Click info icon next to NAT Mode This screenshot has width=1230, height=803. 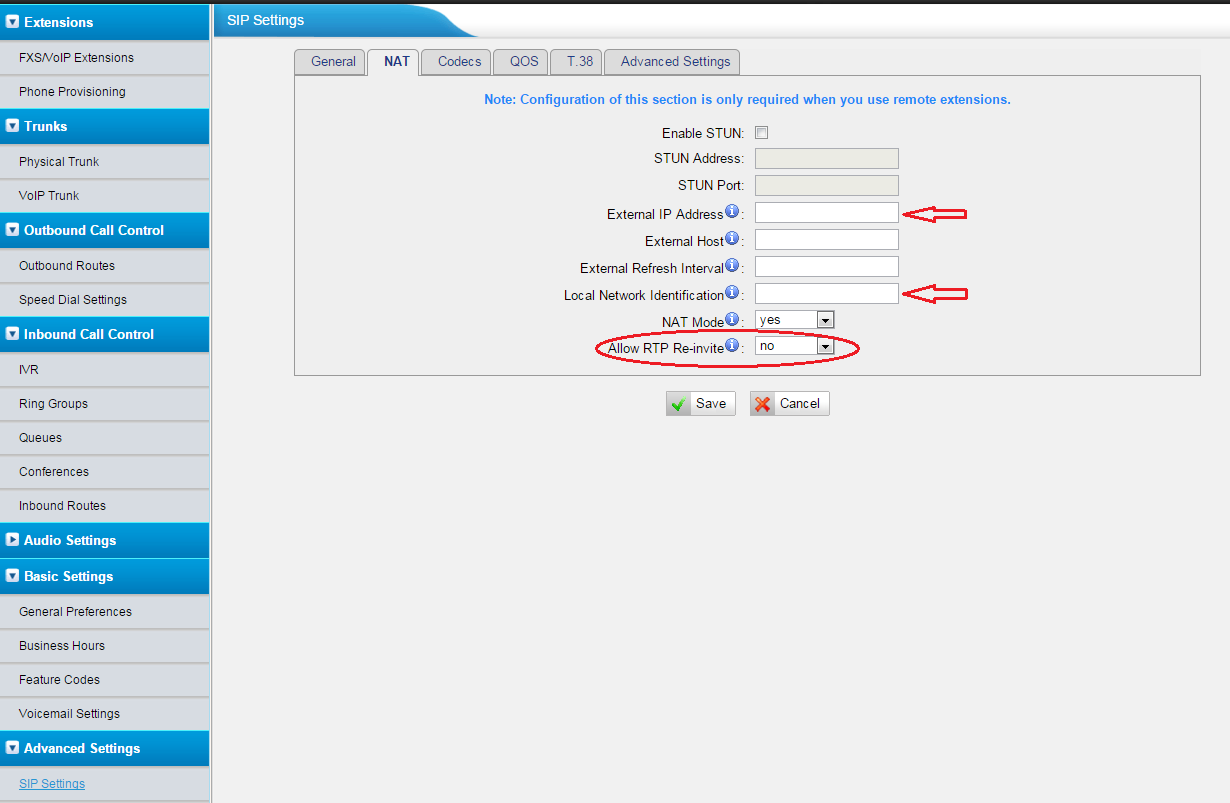coord(731,320)
